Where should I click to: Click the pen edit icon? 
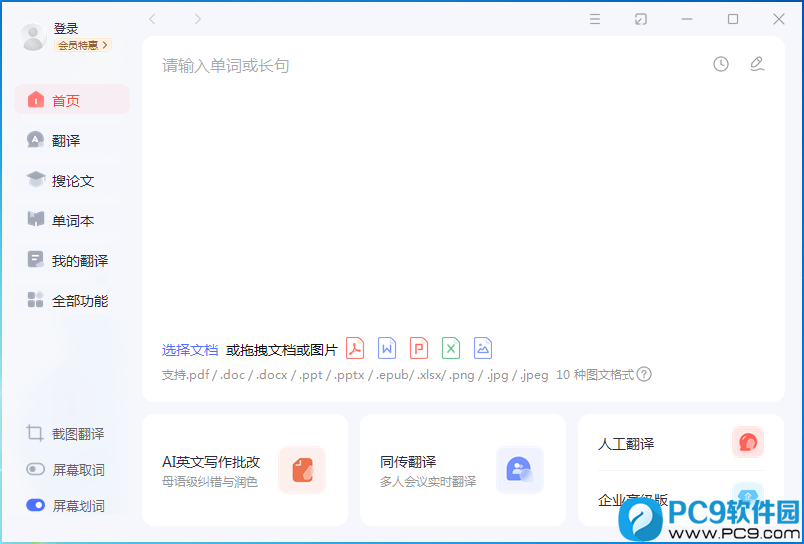tap(757, 64)
